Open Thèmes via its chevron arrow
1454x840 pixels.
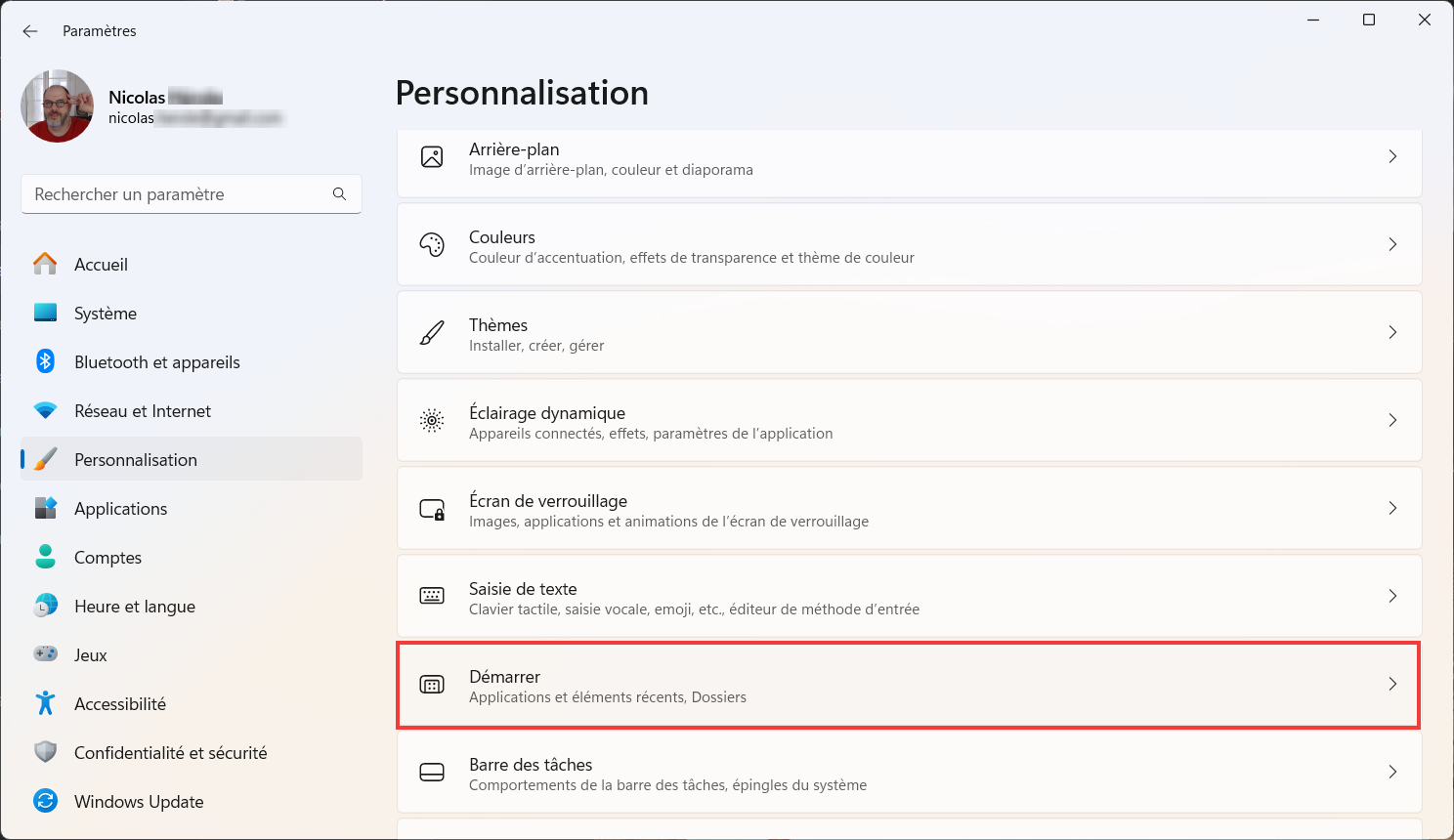pos(1392,332)
